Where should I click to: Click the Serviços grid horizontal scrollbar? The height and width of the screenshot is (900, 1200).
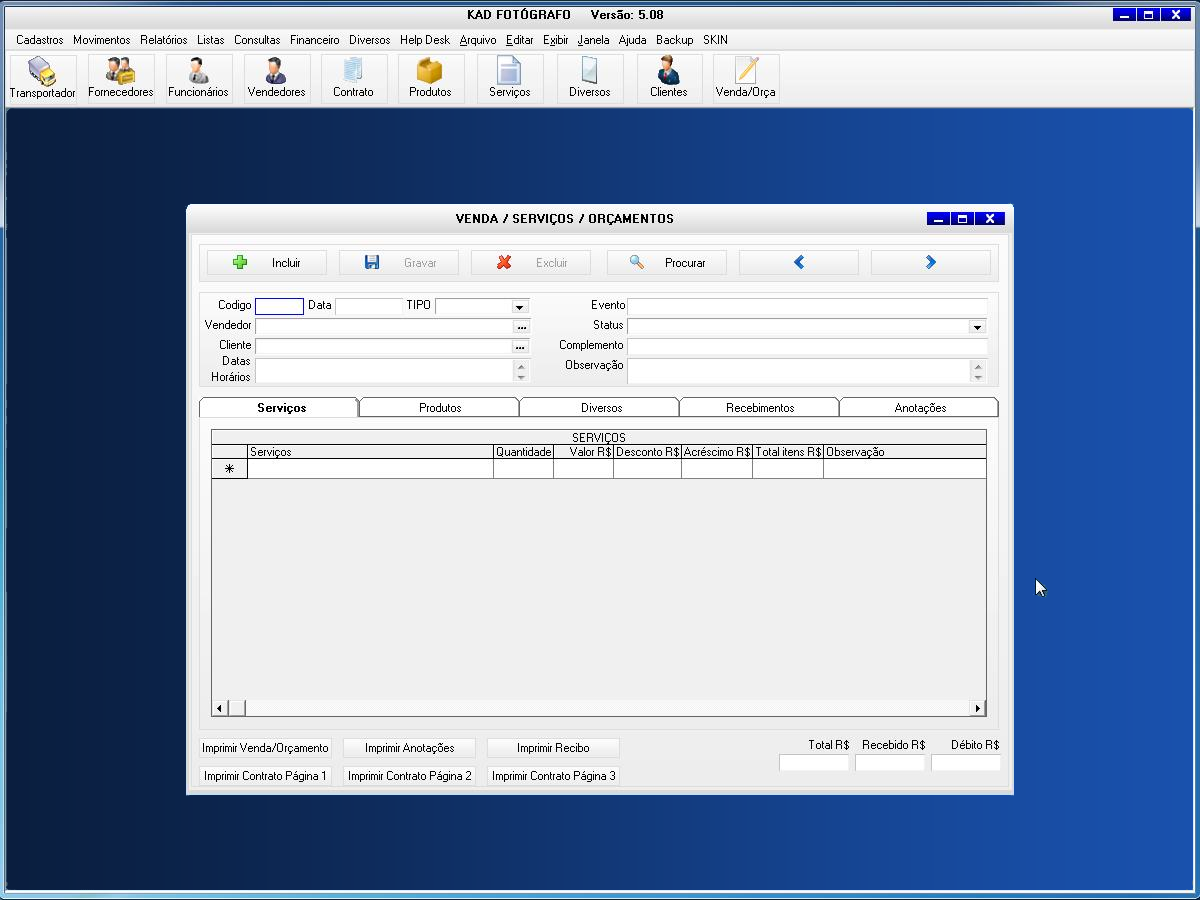600,708
